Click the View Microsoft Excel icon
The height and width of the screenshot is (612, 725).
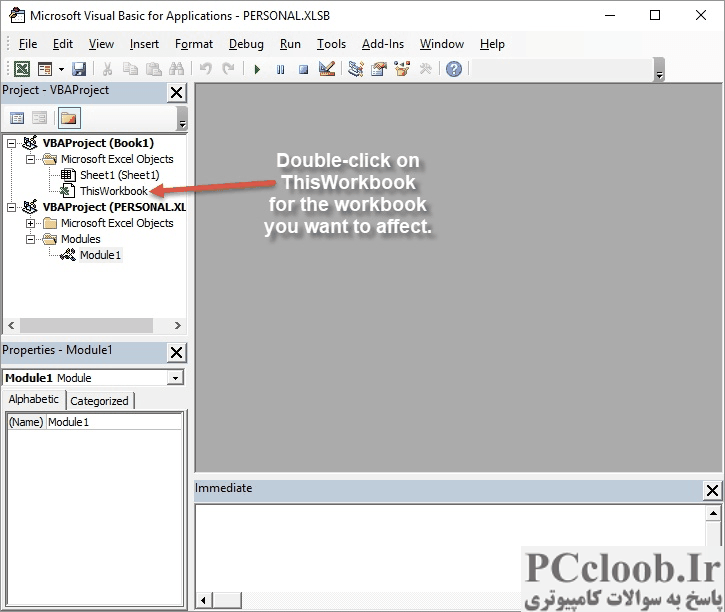(22, 69)
